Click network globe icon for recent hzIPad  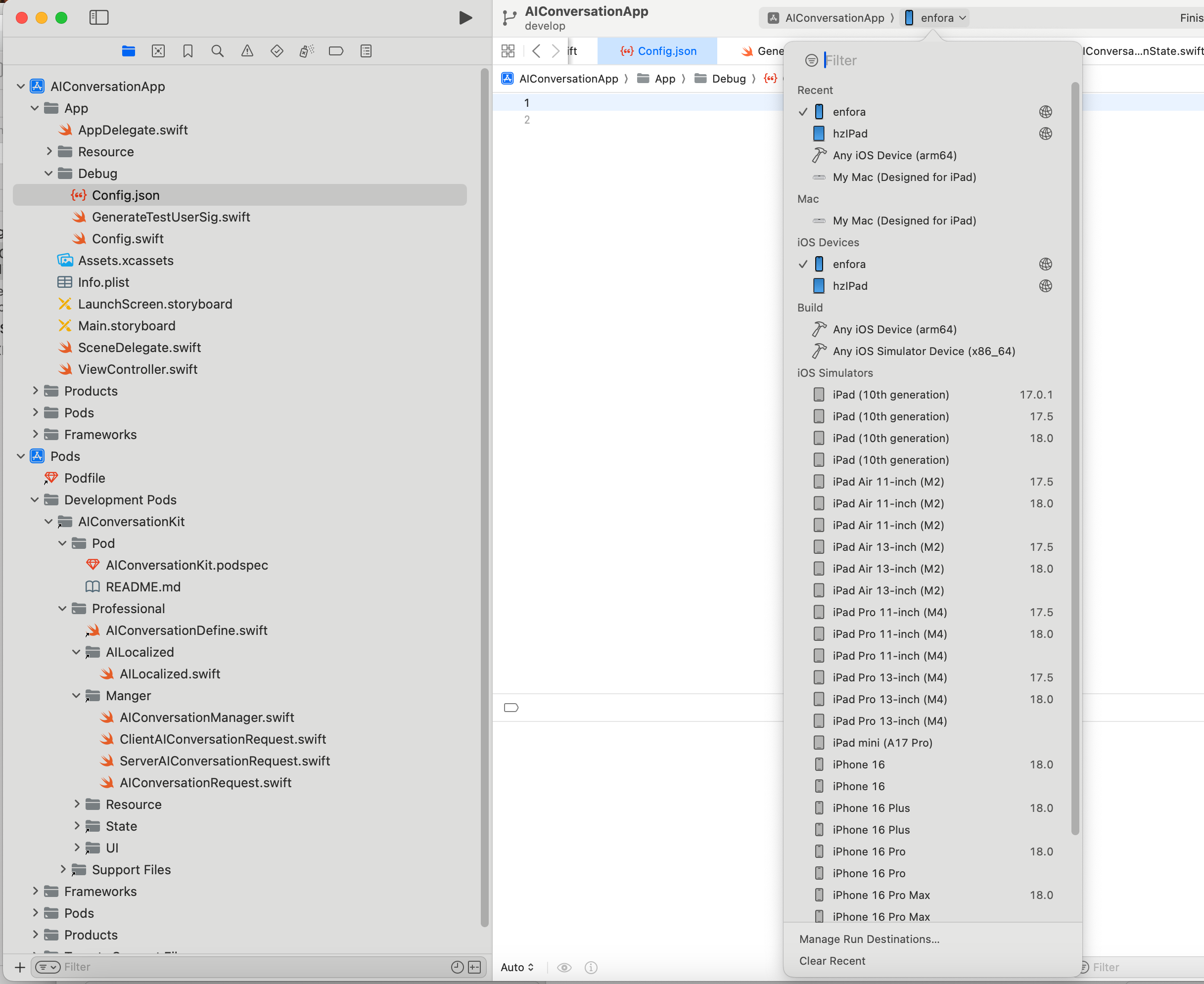click(x=1045, y=134)
